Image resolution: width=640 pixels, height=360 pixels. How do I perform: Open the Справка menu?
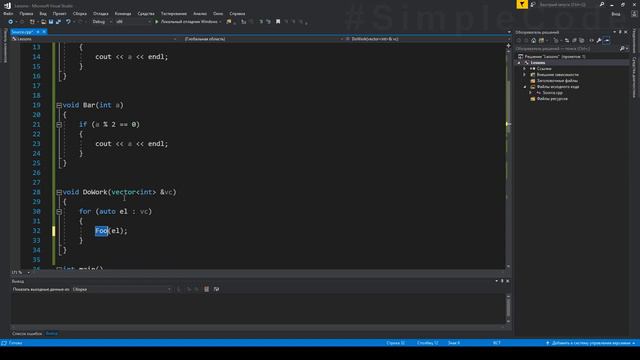pyautogui.click(x=237, y=13)
